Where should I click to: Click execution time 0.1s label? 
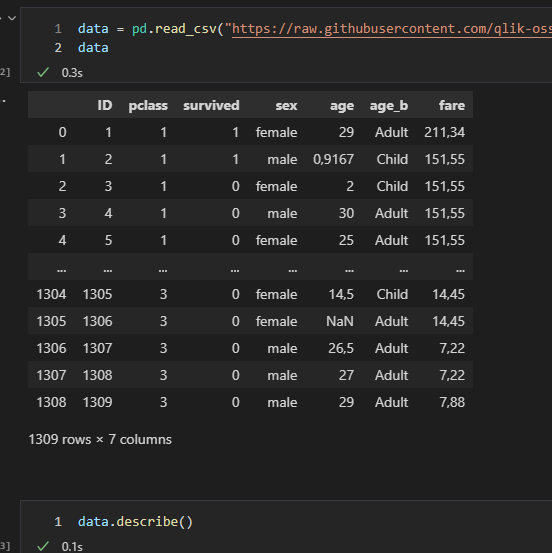72,546
